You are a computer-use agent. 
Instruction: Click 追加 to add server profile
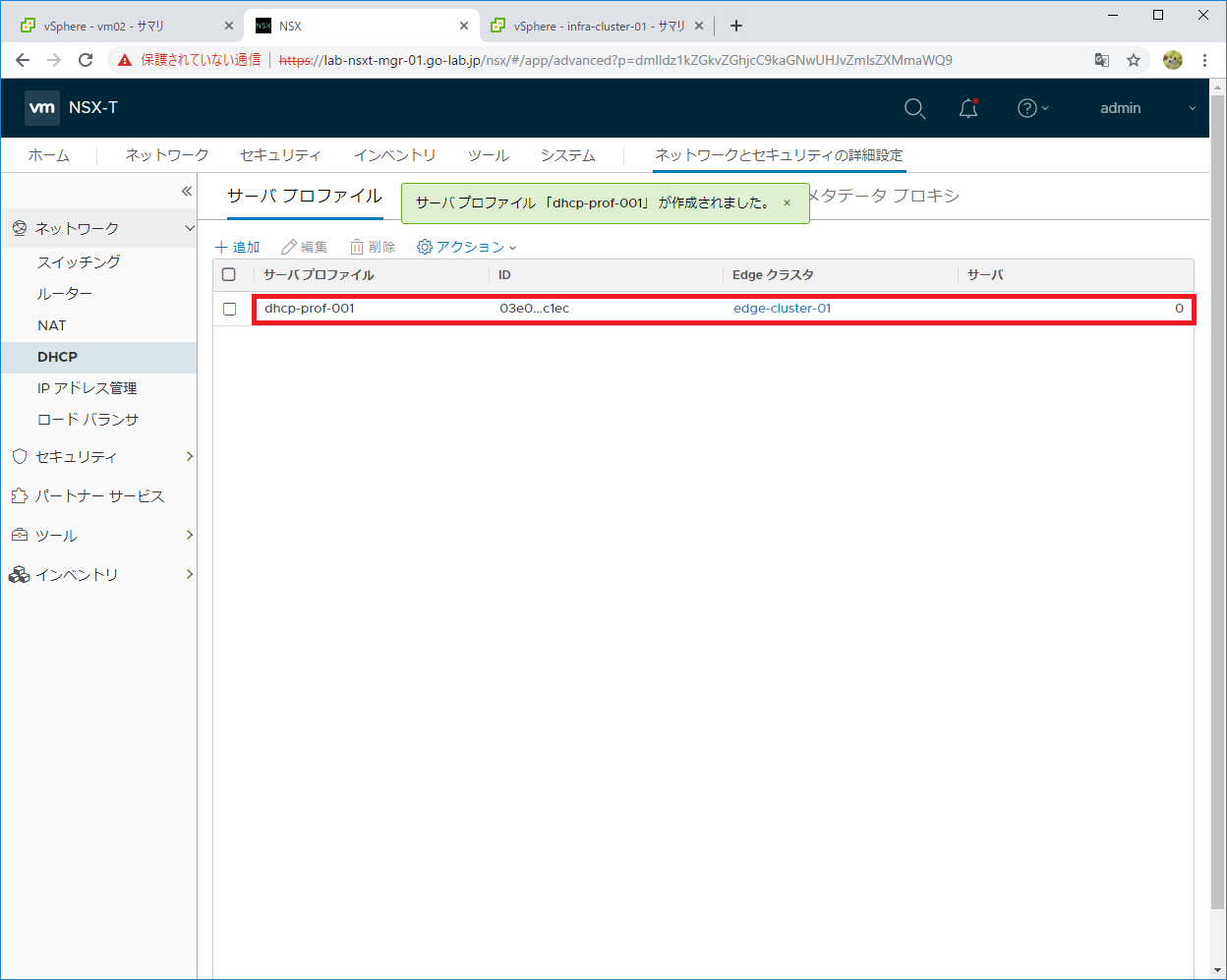[x=238, y=247]
